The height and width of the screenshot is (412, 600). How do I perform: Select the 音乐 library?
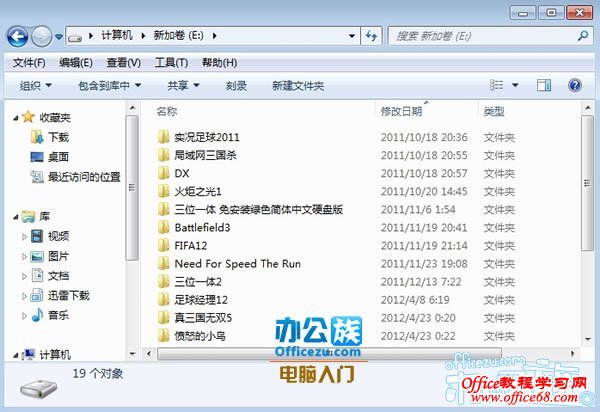[x=50, y=315]
